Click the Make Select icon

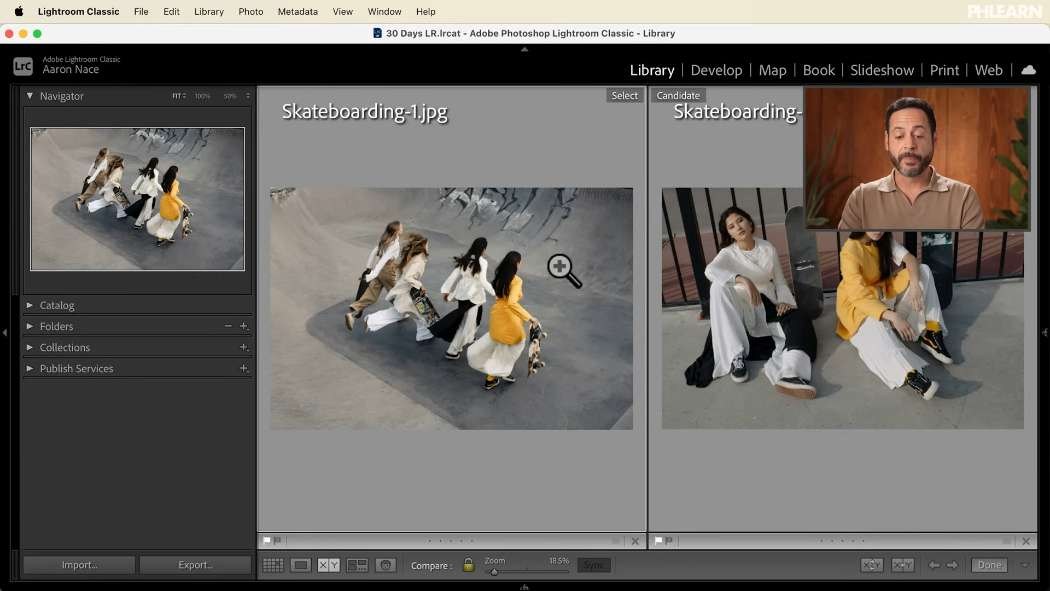[902, 565]
